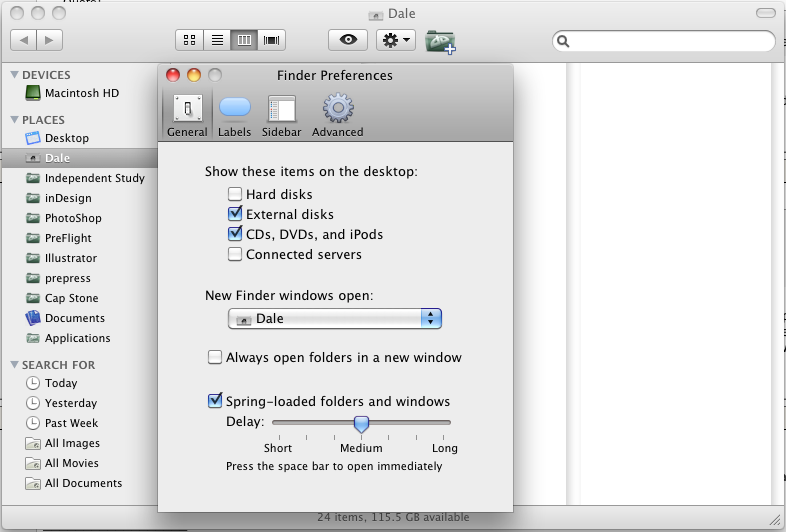The height and width of the screenshot is (532, 786).
Task: Click inside the Finder search field
Action: [664, 41]
